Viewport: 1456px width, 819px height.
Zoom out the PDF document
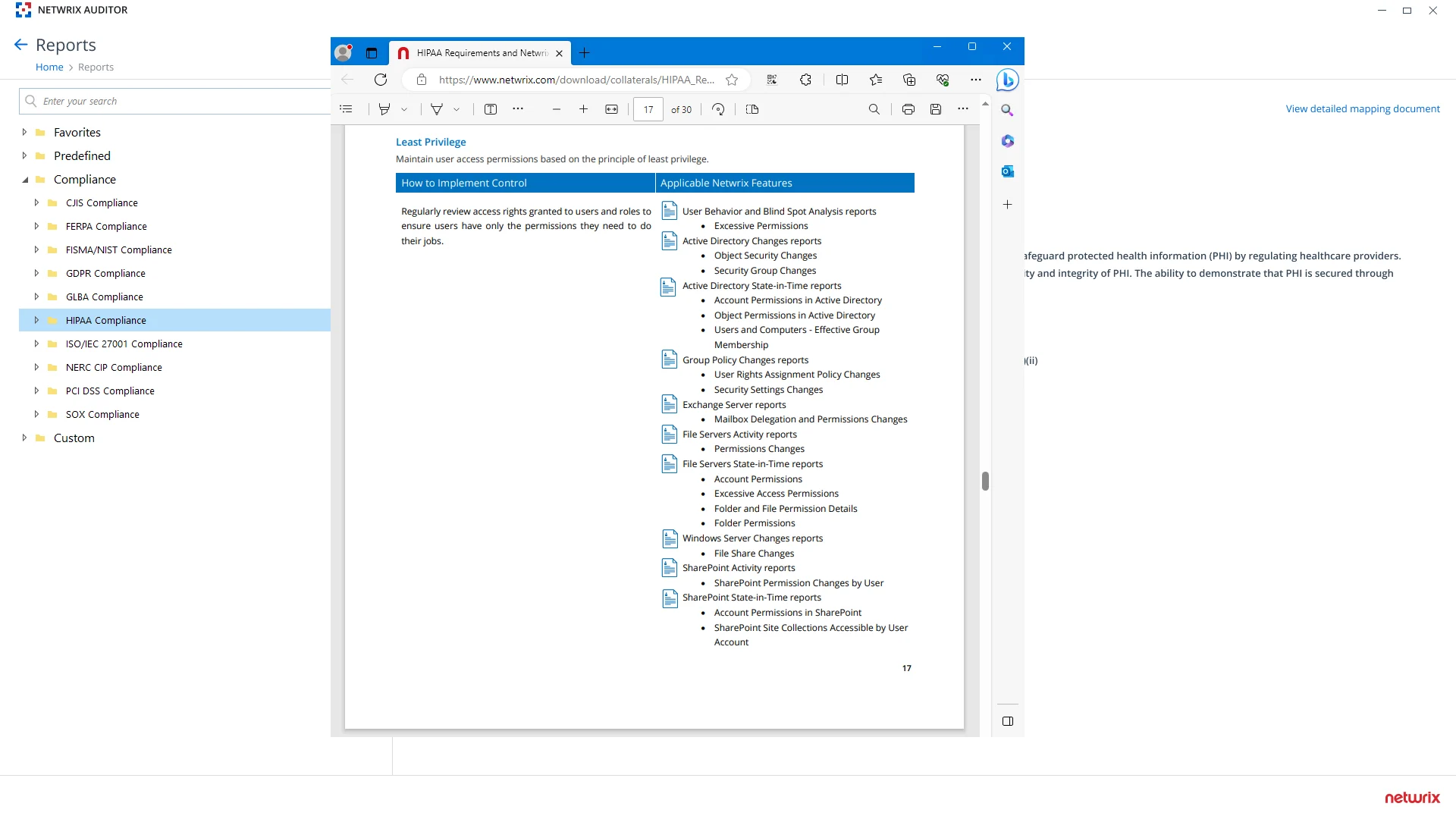557,109
